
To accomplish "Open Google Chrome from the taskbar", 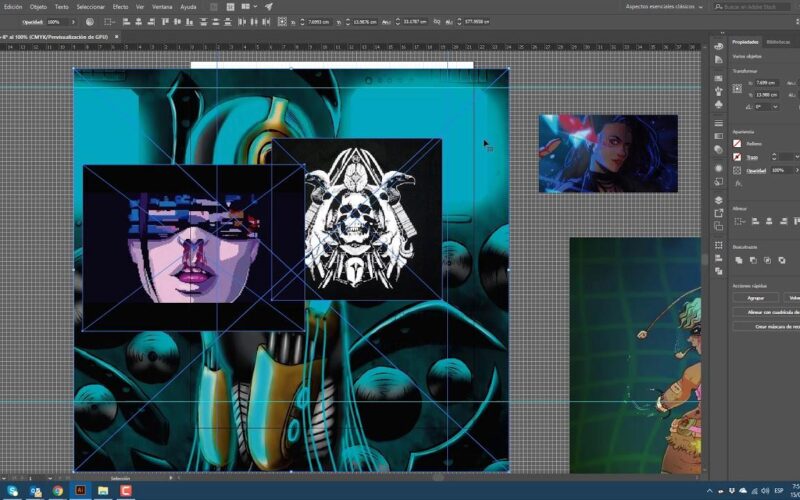I will tap(58, 491).
